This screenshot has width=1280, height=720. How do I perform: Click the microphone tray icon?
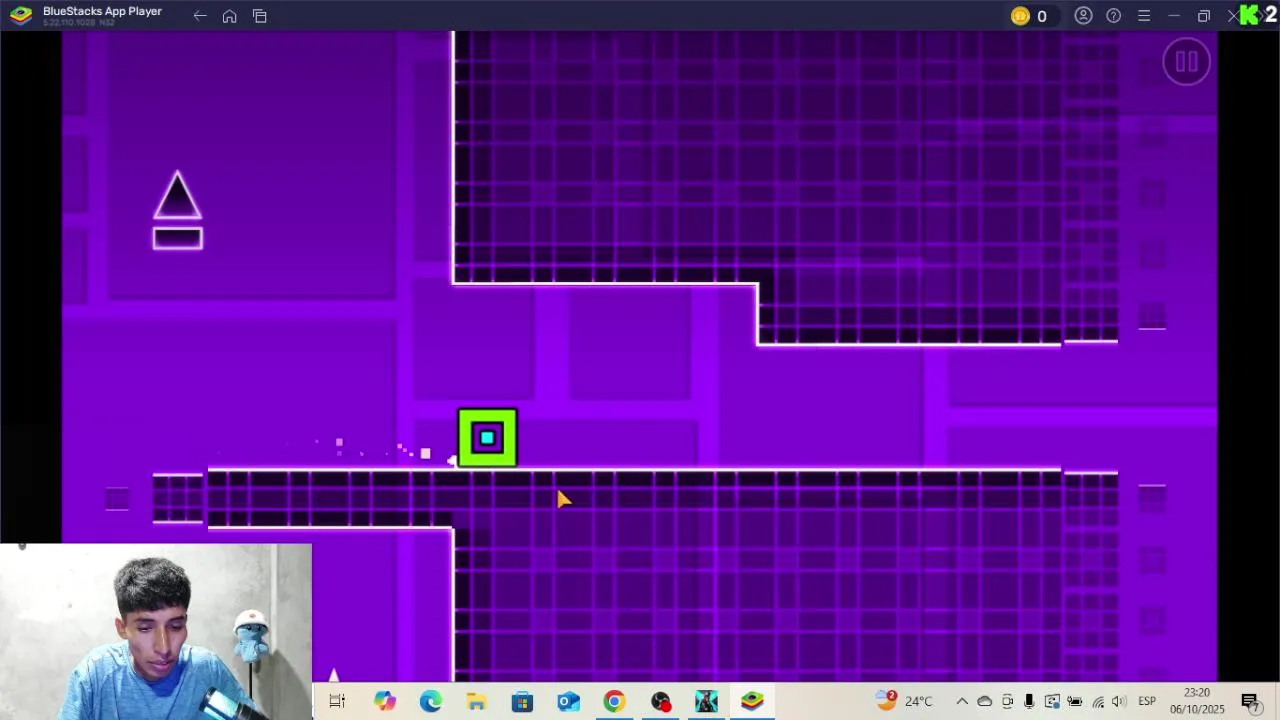[1029, 702]
